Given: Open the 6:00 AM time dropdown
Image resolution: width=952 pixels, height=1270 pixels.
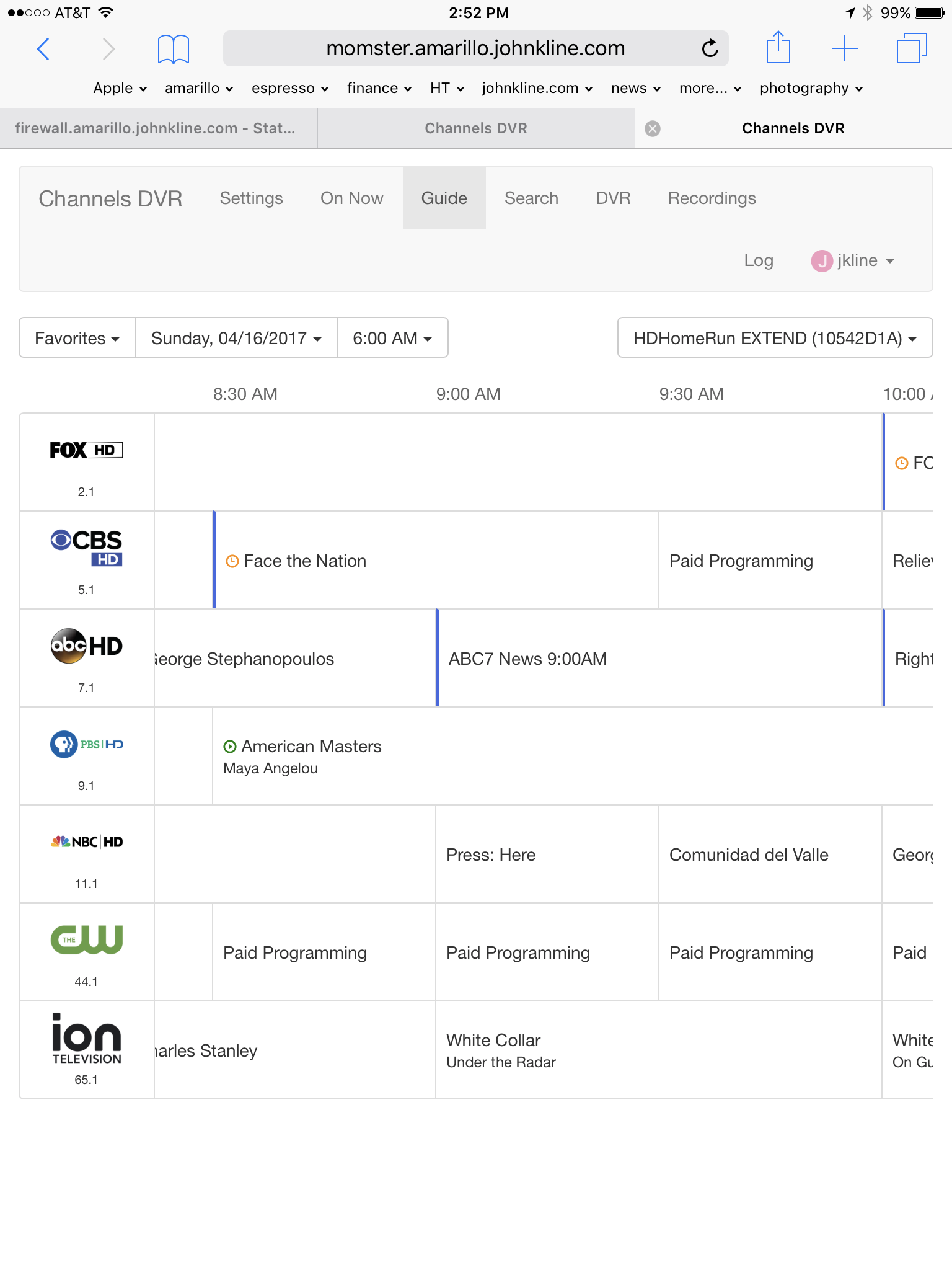Looking at the screenshot, I should tap(392, 338).
